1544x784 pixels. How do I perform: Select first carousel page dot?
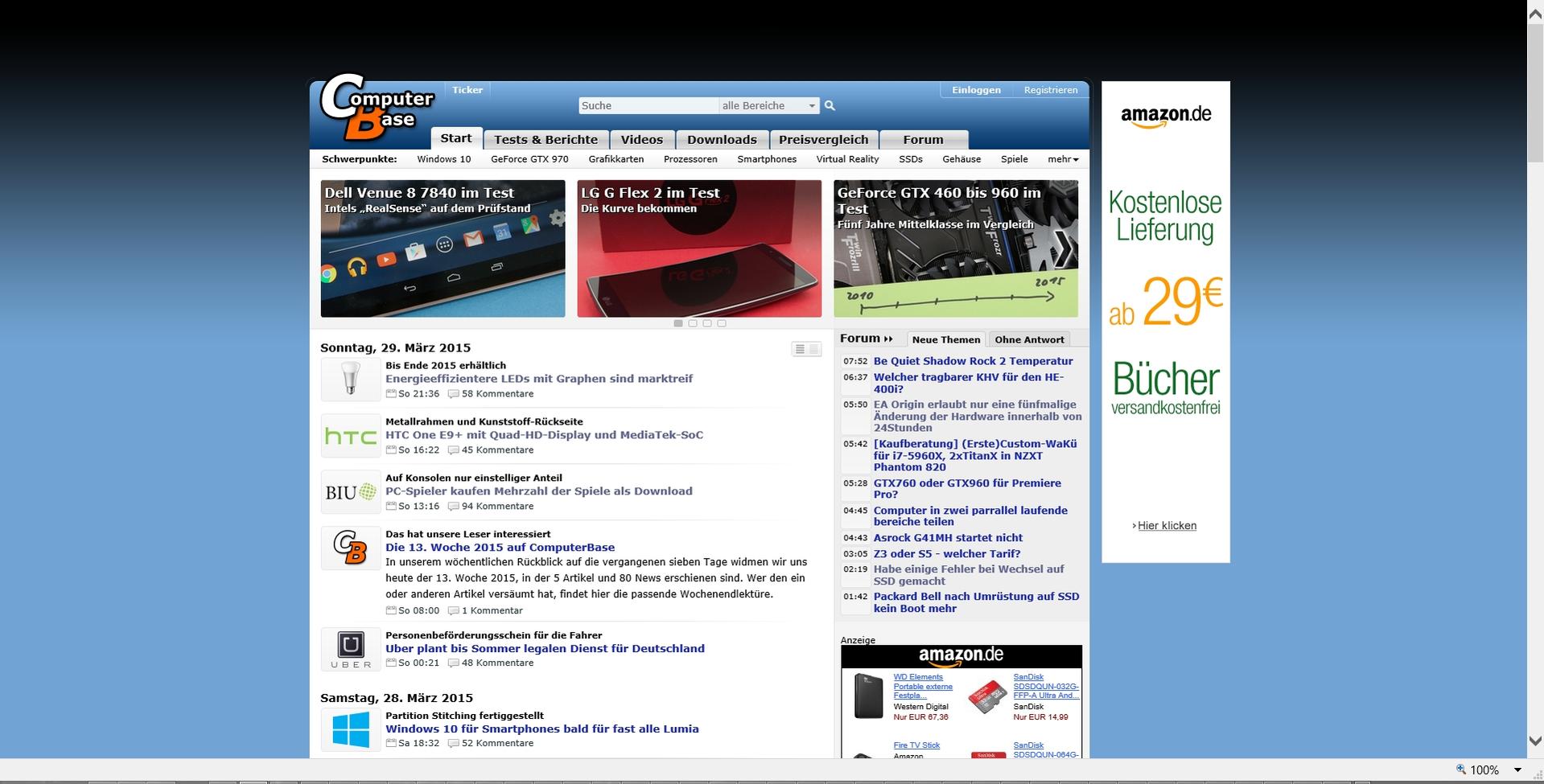[678, 323]
